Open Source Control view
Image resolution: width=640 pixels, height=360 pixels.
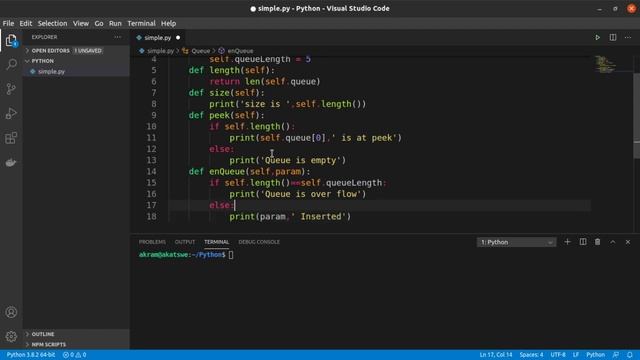tap(11, 89)
